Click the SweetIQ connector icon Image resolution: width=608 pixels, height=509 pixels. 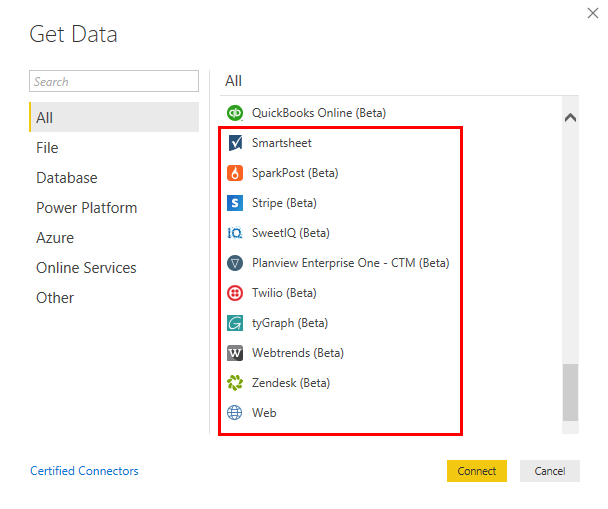tap(235, 233)
